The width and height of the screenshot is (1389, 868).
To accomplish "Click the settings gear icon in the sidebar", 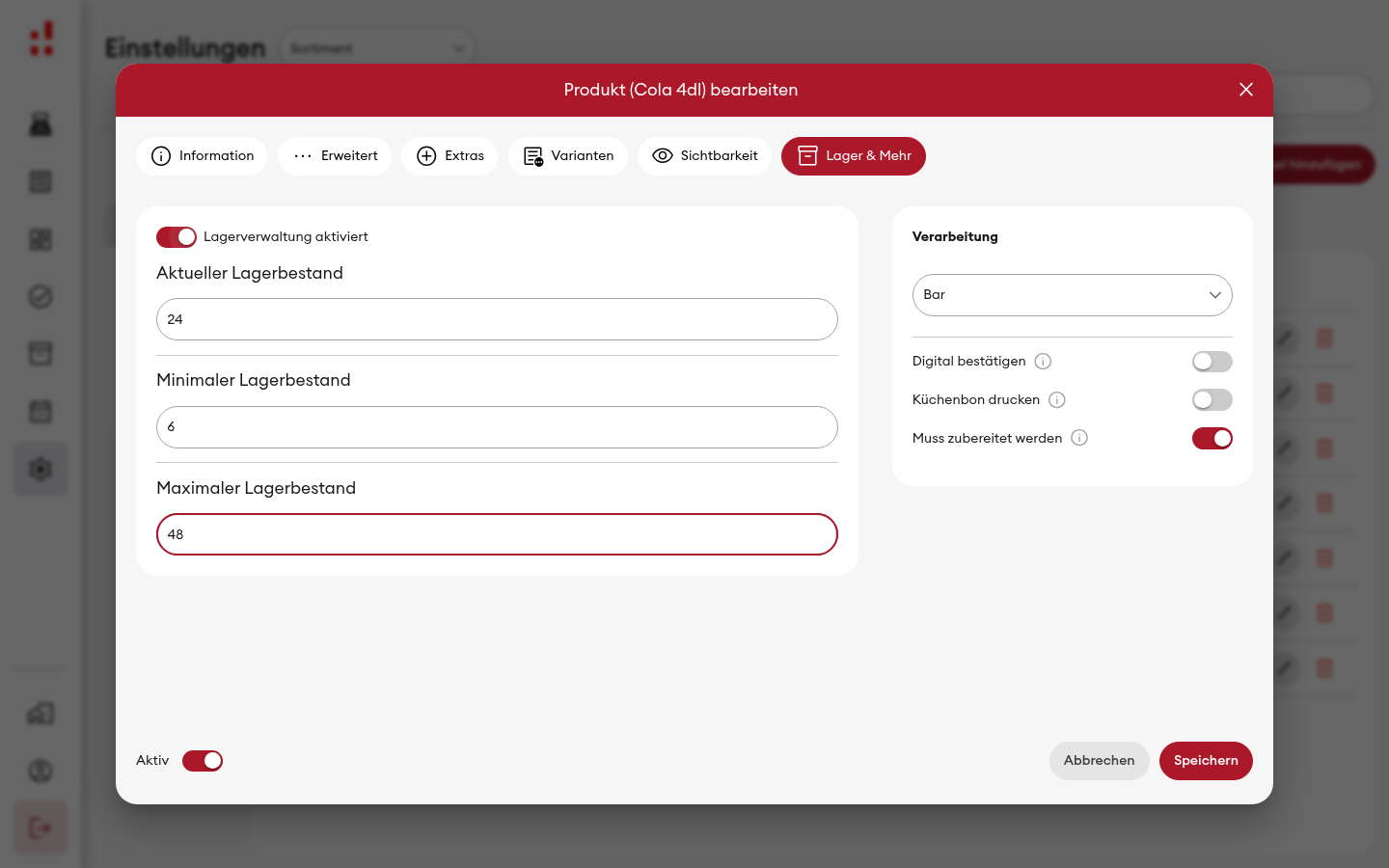I will click(41, 470).
